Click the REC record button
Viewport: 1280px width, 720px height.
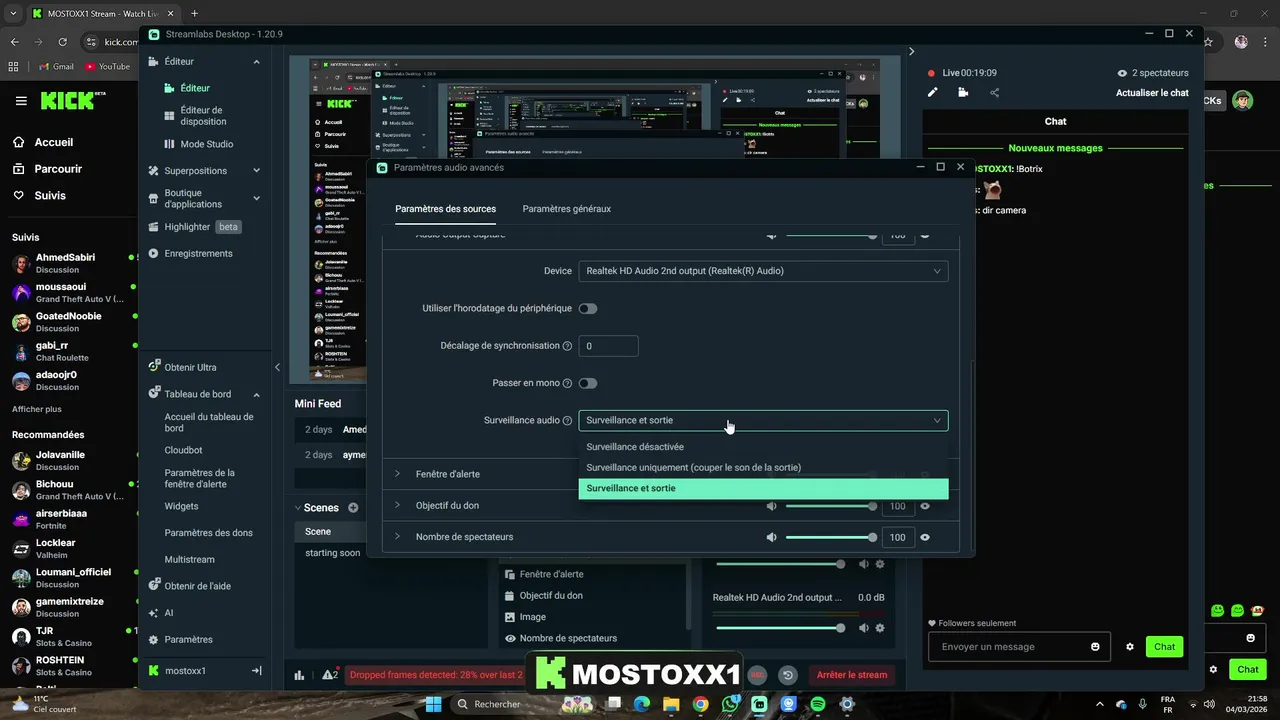coord(757,675)
